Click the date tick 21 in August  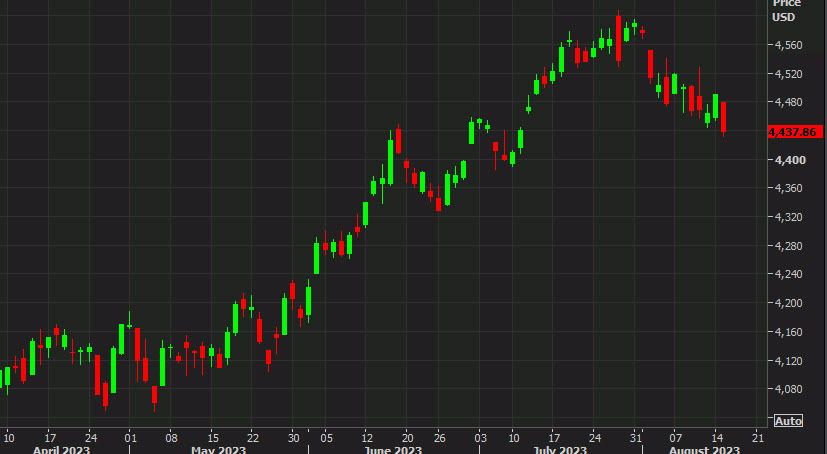click(758, 438)
